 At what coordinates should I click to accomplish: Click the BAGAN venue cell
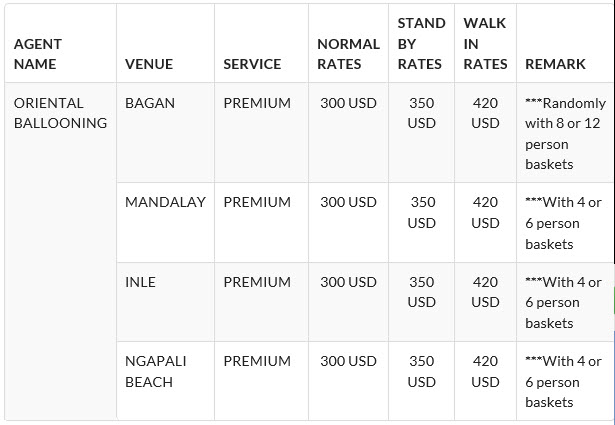pos(148,103)
